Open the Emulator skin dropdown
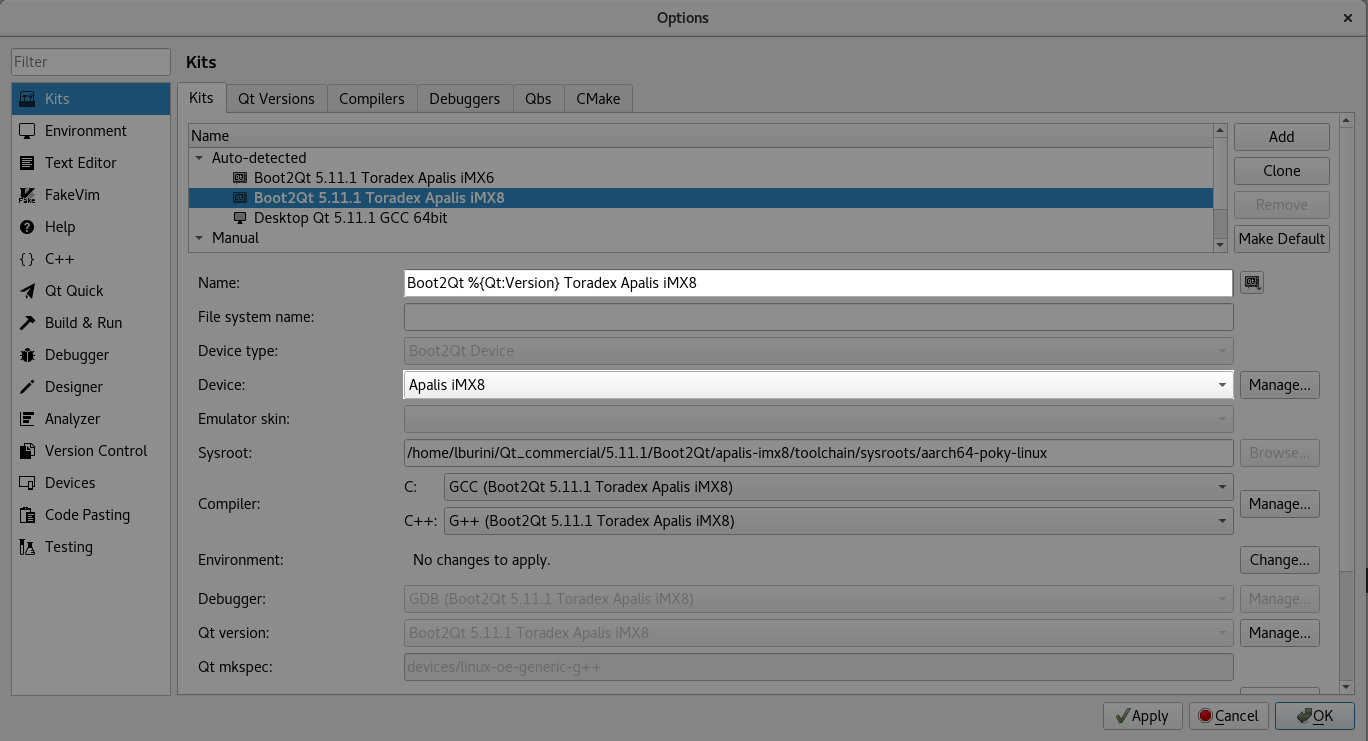Viewport: 1368px width, 741px height. point(818,419)
